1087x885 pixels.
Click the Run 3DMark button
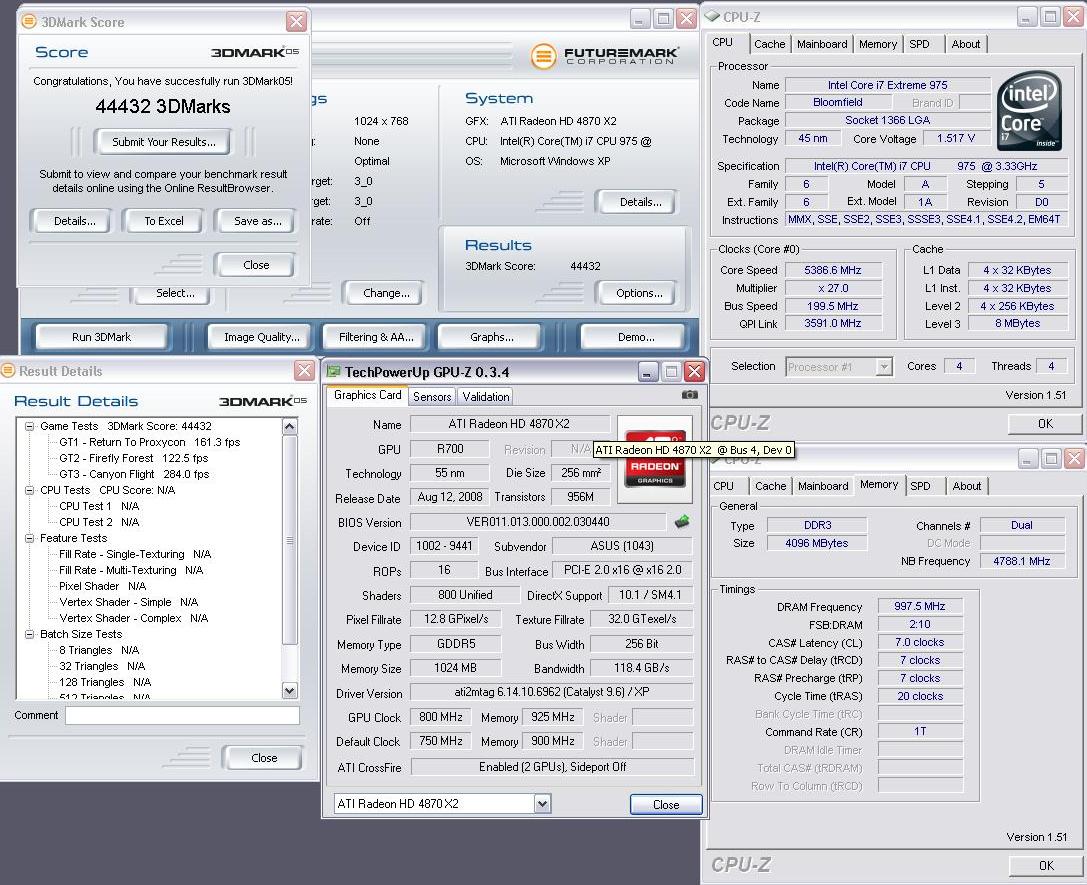pyautogui.click(x=101, y=337)
